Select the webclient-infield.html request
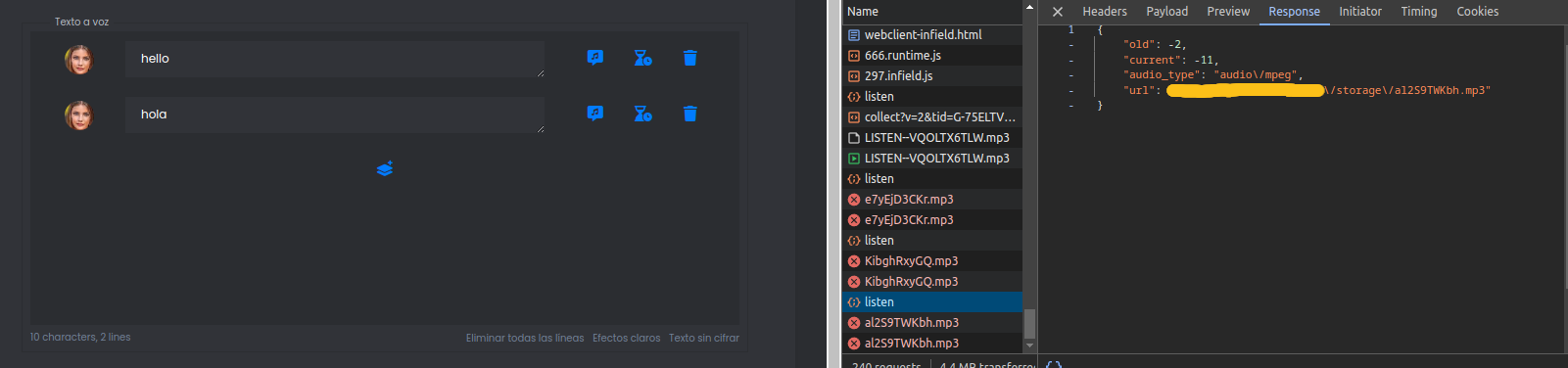Screen dimensions: 1568x368 932,34
